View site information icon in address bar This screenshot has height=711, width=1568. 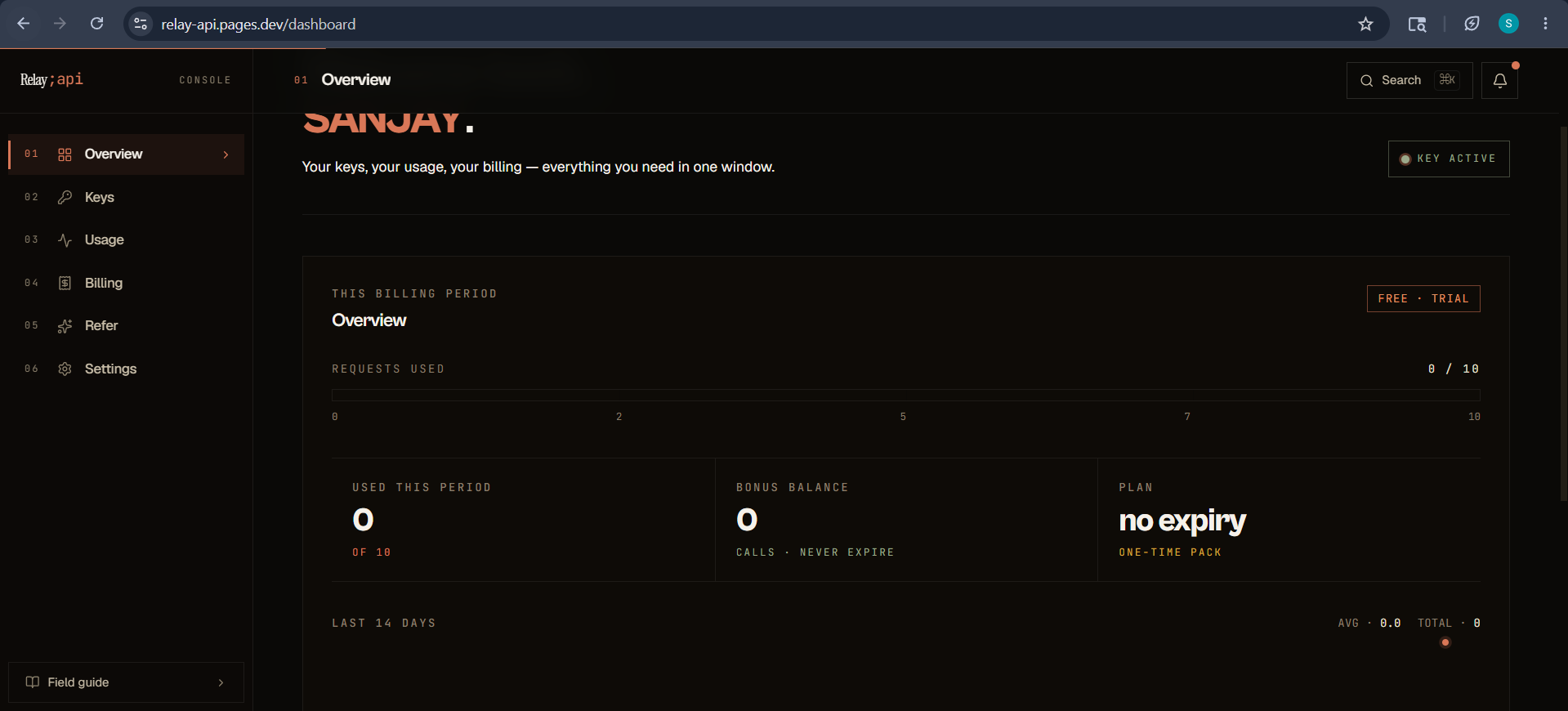141,24
